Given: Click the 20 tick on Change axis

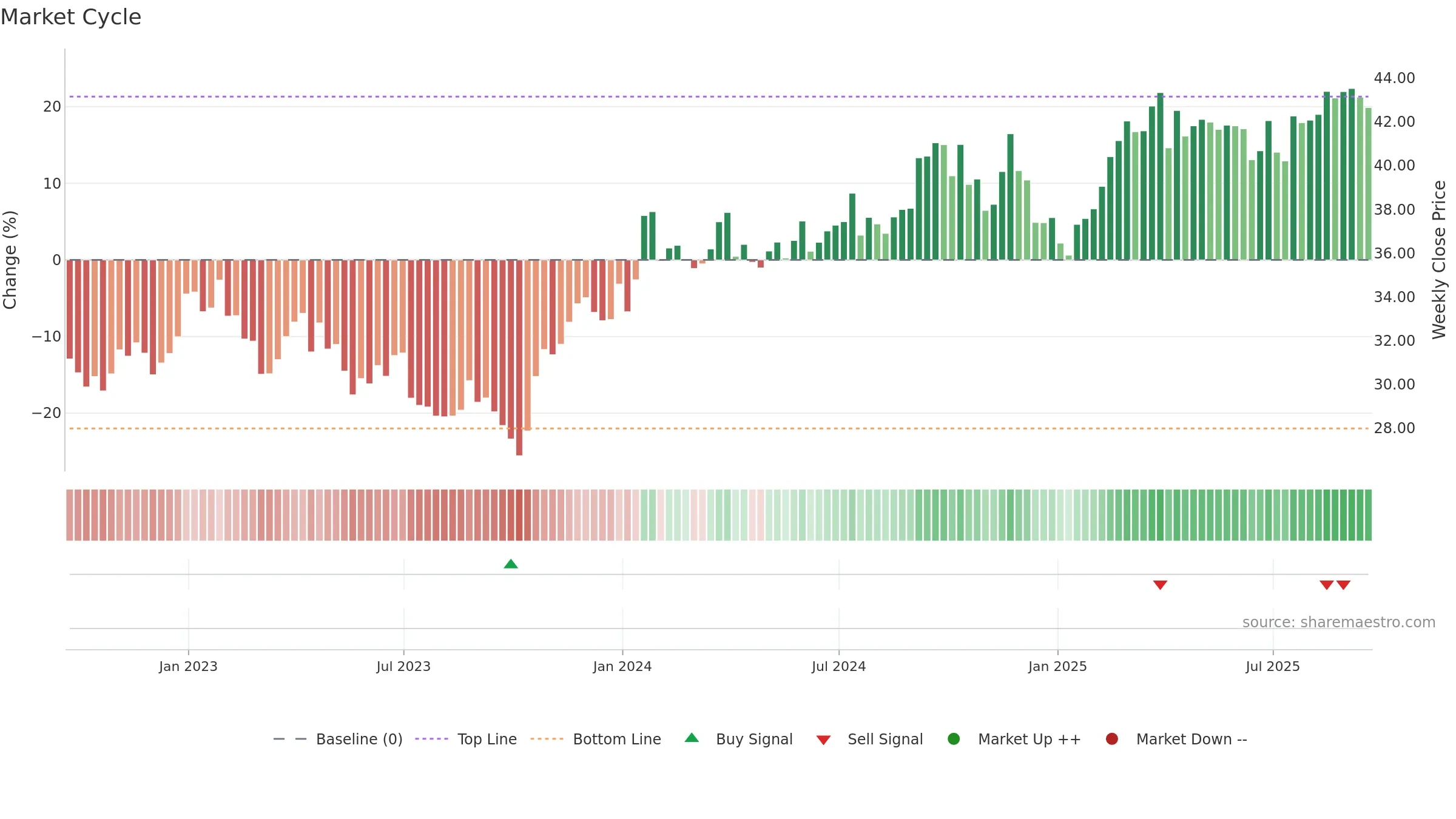Looking at the screenshot, I should [x=52, y=107].
